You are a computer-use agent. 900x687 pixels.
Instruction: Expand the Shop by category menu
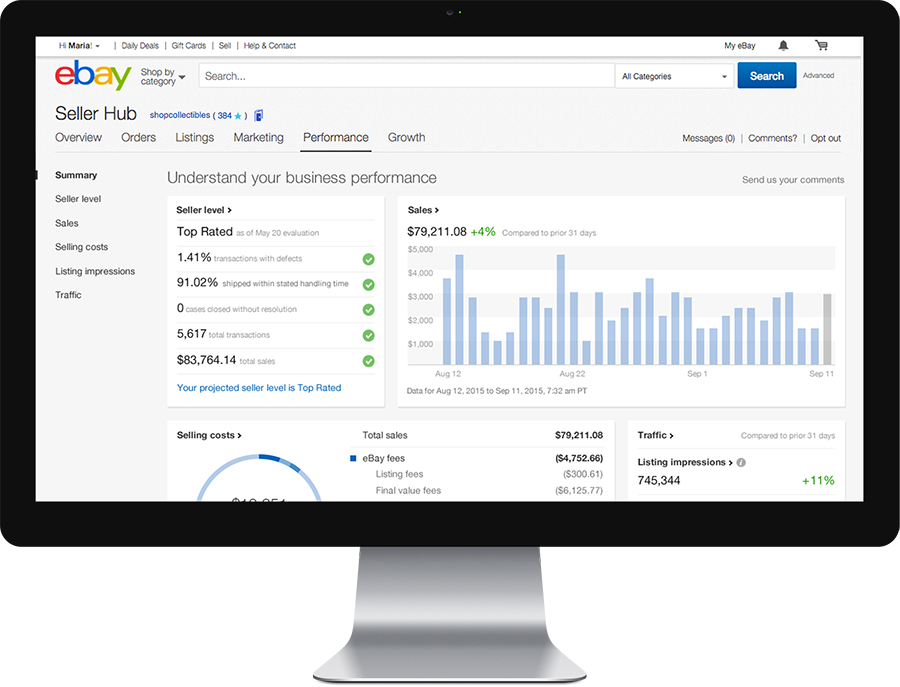(x=163, y=76)
